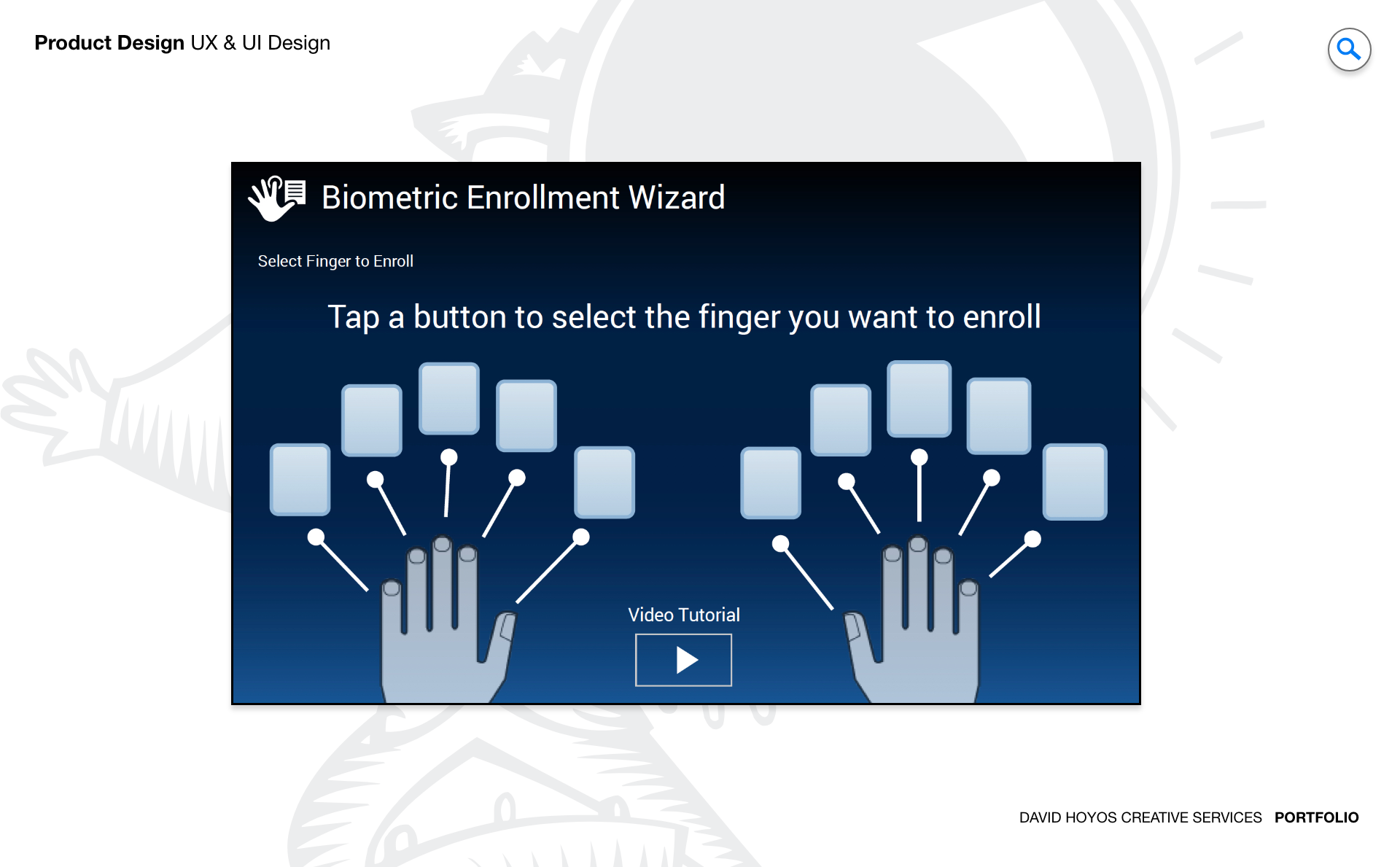This screenshot has width=1400, height=867.
Task: Play the Video Tutorial
Action: 683,660
